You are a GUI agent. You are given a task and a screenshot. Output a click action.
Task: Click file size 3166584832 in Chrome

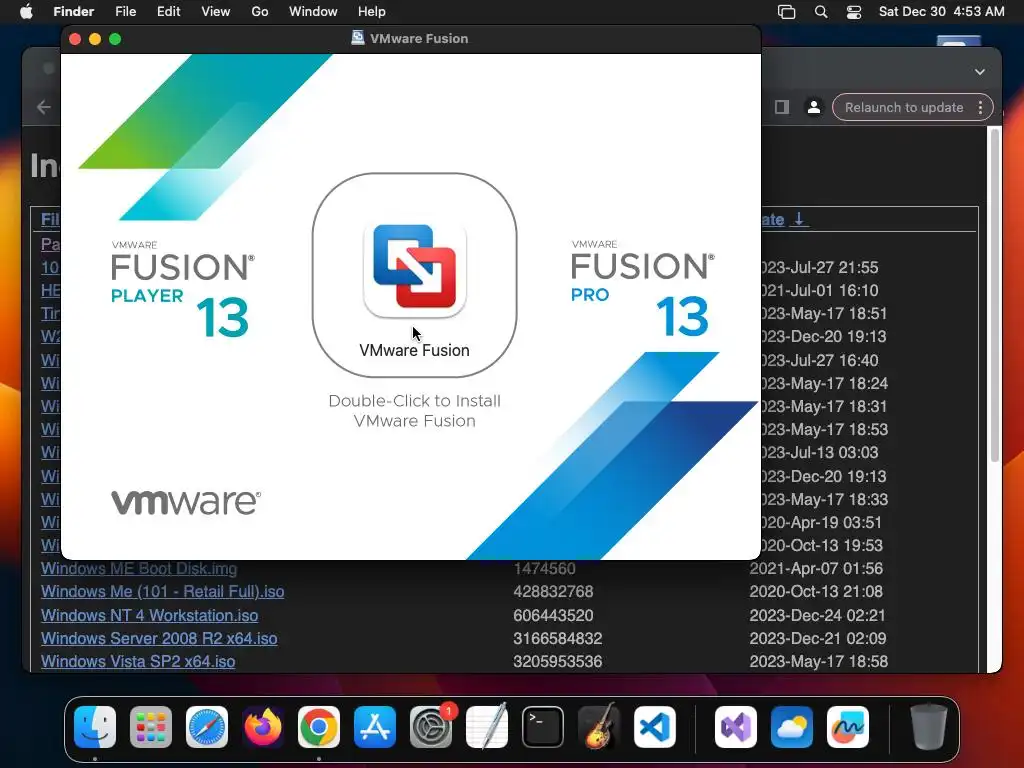[557, 638]
